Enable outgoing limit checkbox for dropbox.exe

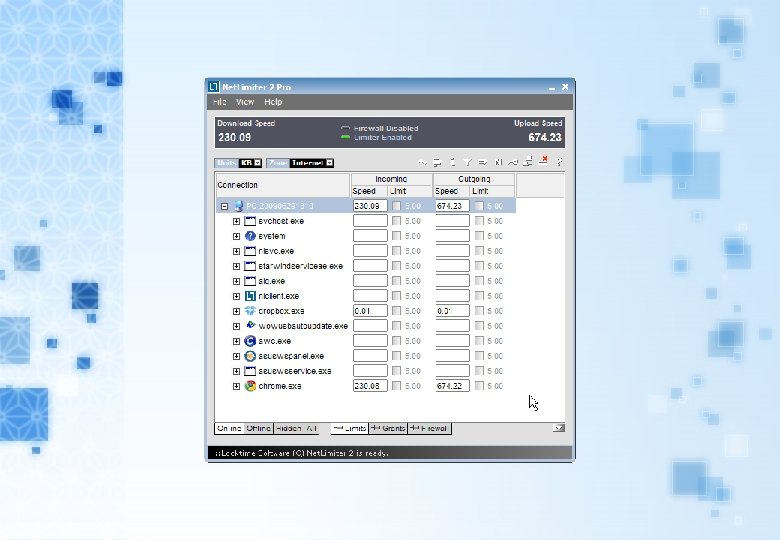[x=479, y=310]
